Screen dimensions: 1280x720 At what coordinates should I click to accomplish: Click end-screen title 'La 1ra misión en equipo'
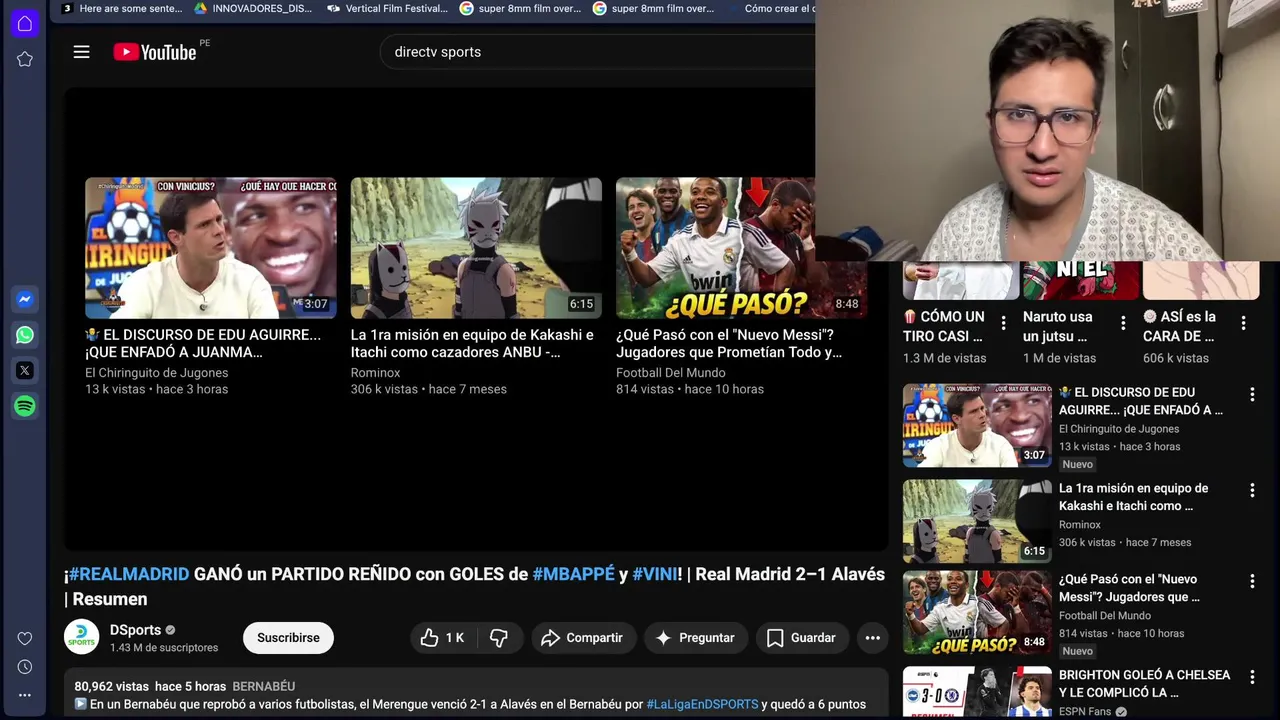click(472, 343)
